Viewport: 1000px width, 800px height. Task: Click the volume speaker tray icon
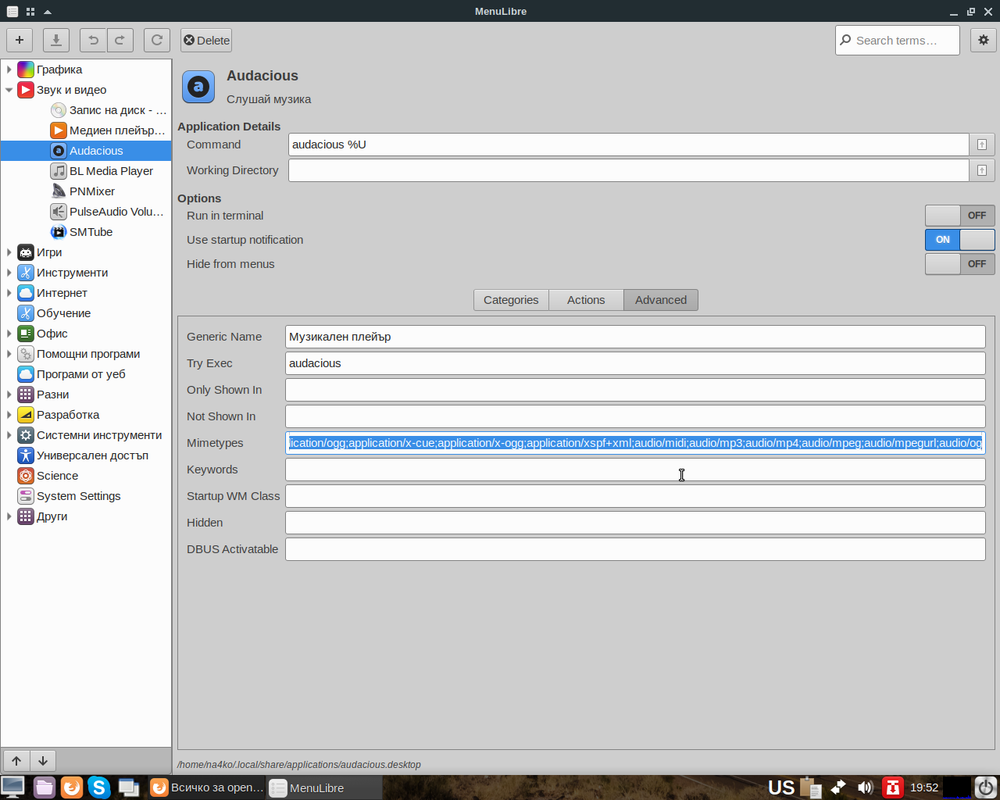click(865, 788)
